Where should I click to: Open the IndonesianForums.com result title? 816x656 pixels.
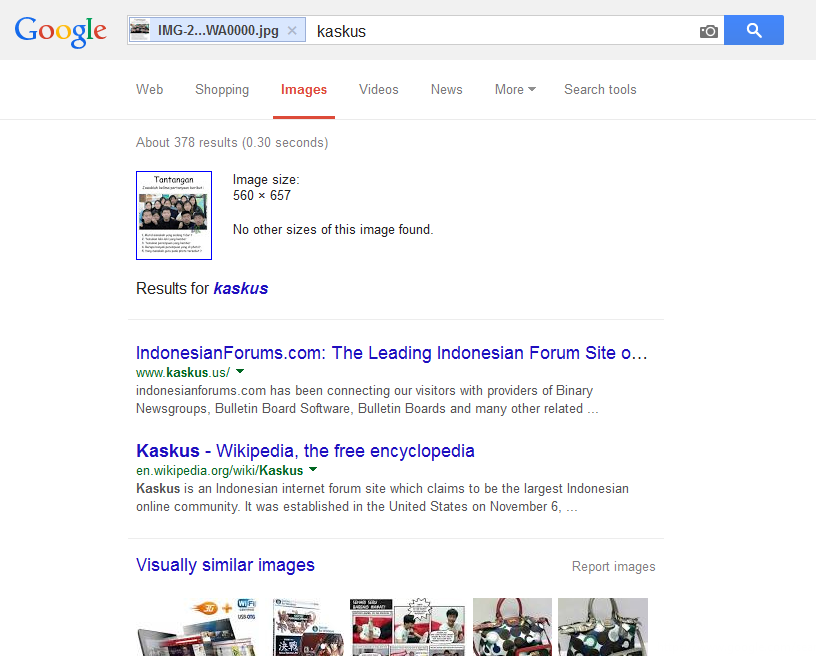coord(392,353)
